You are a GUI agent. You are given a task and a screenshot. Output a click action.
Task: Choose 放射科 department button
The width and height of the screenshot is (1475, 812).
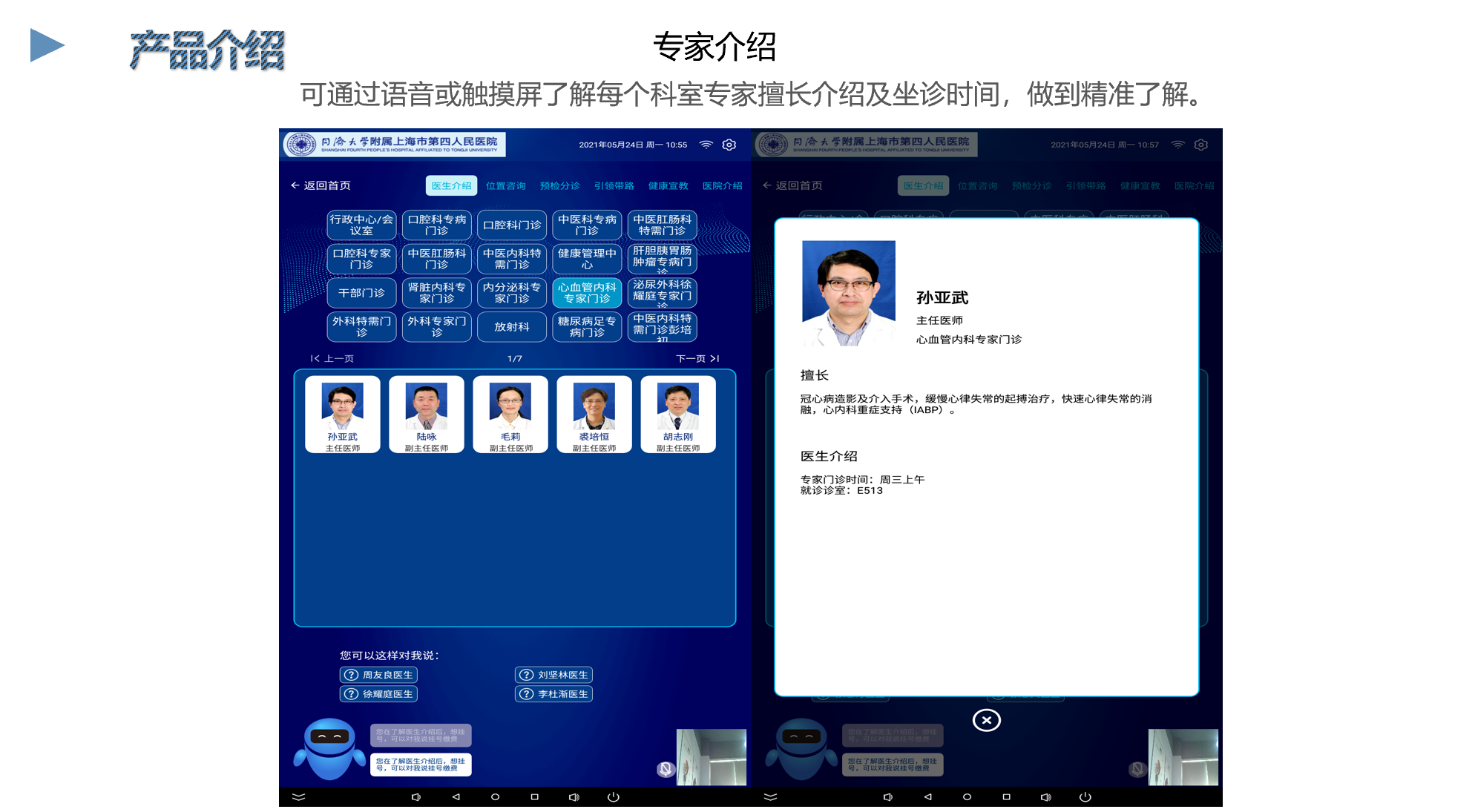tap(512, 327)
